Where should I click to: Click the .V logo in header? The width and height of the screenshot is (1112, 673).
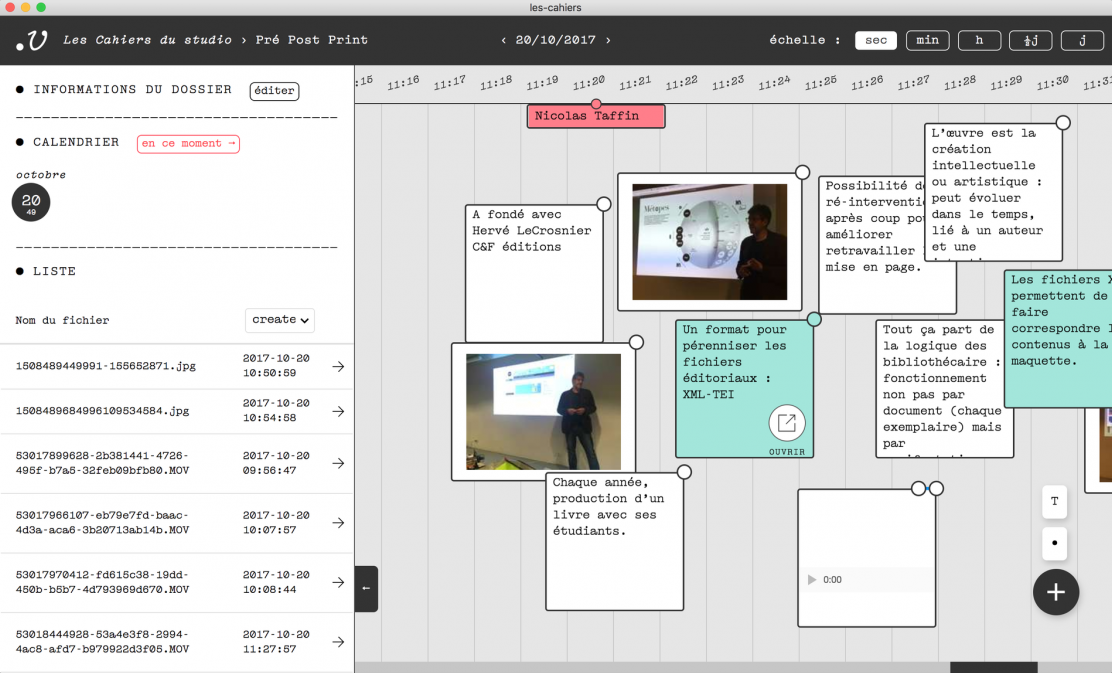pyautogui.click(x=32, y=40)
